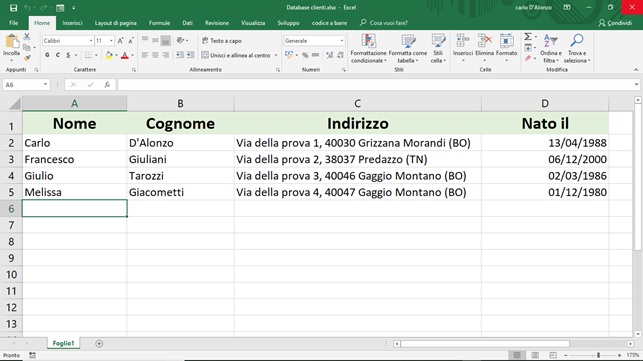
Task: Click the Format Painter brush icon
Action: pos(27,58)
